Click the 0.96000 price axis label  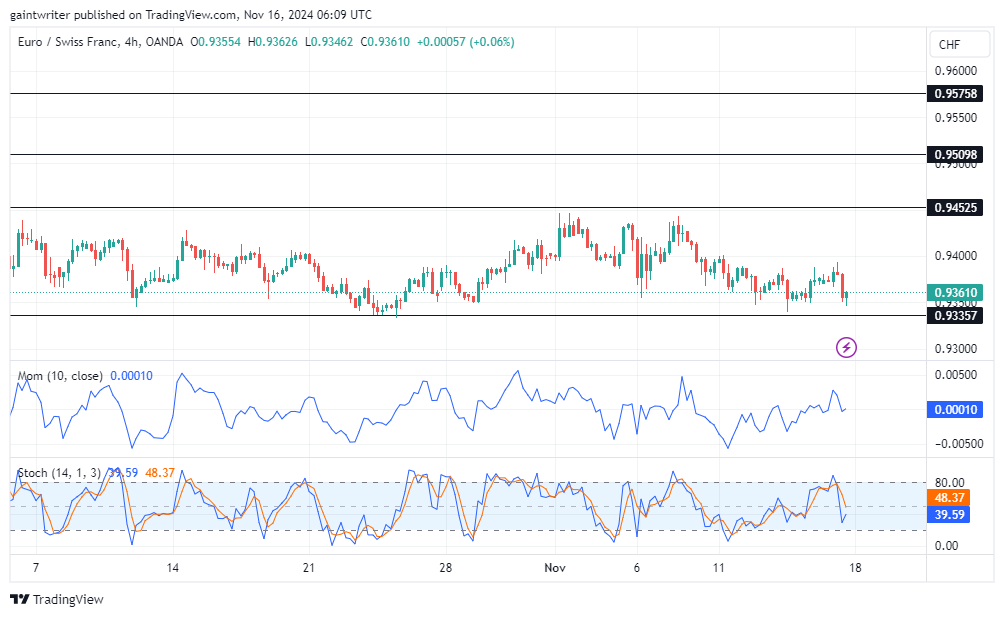[x=955, y=70]
